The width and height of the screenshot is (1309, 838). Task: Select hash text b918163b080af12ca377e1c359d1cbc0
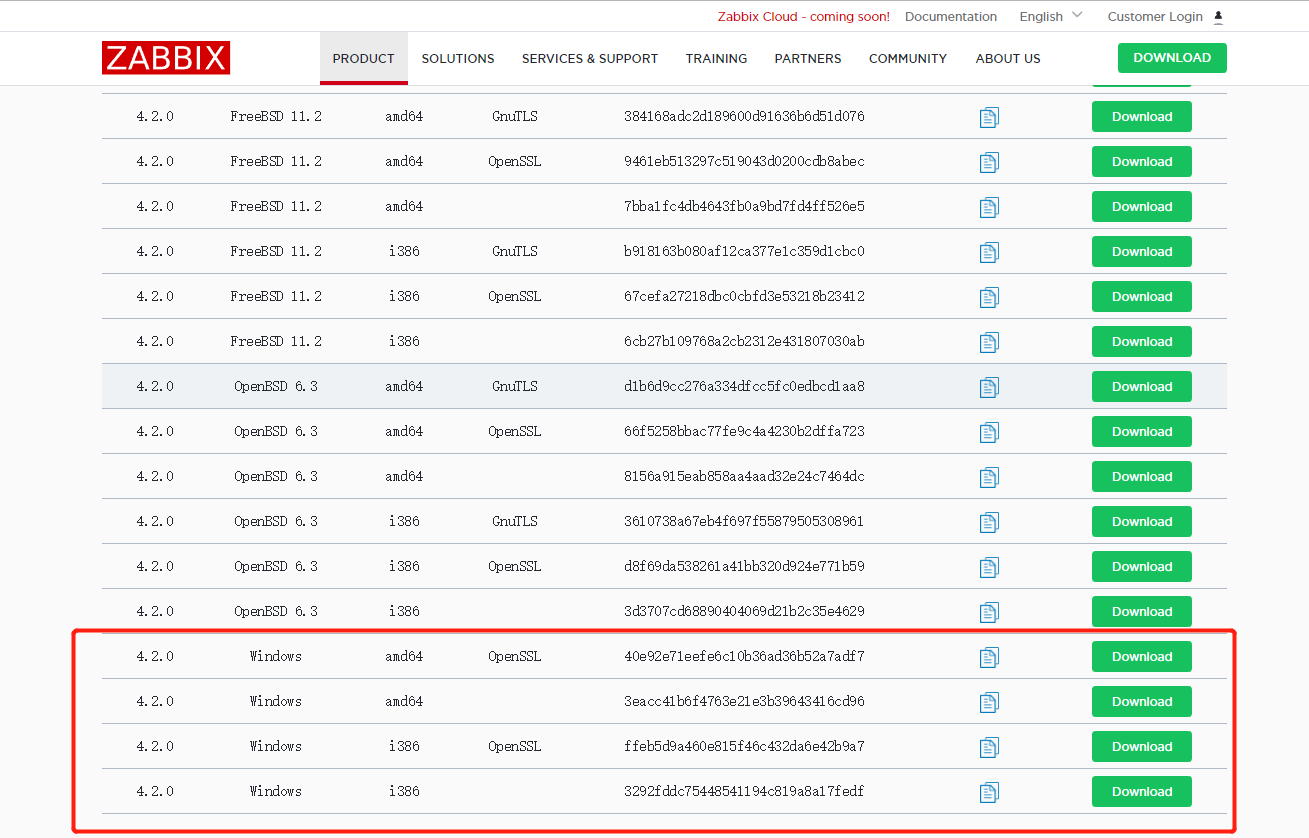click(x=744, y=251)
